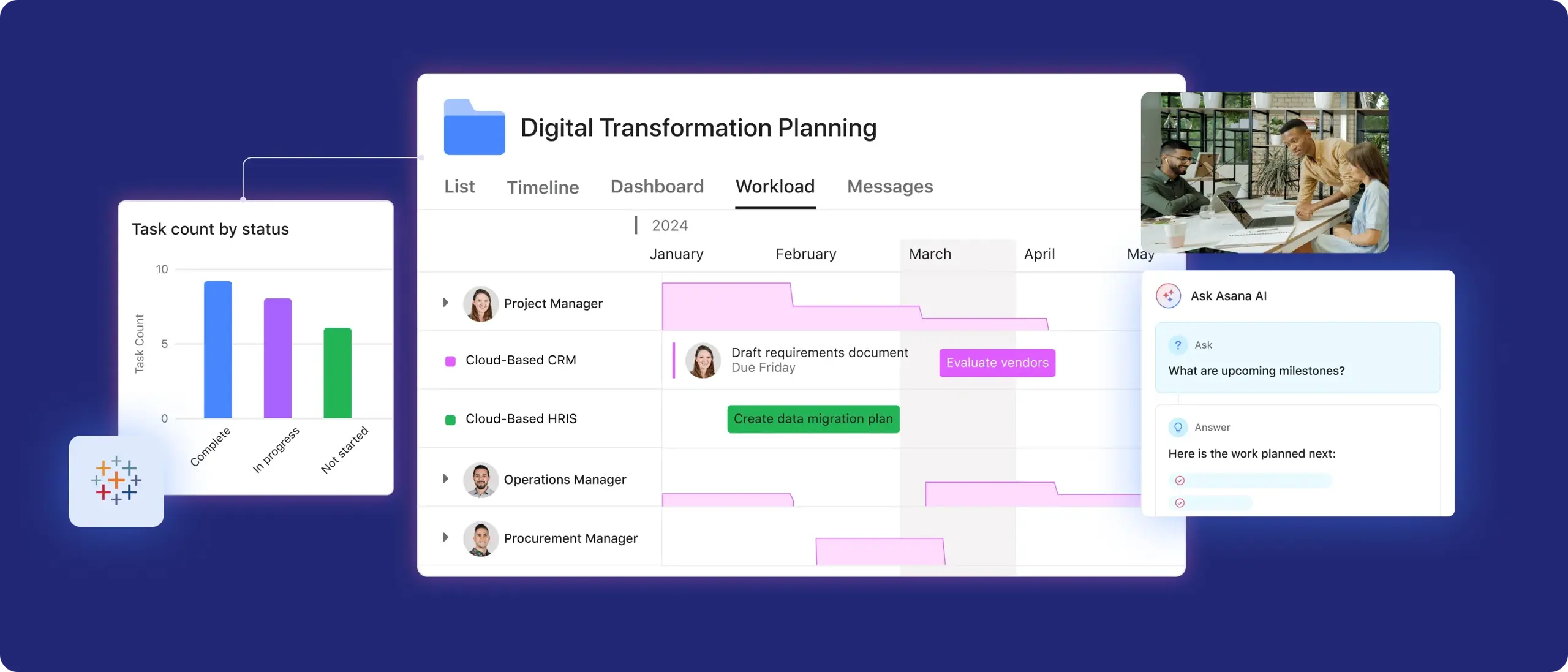Click the Evaluate vendors button
The height and width of the screenshot is (672, 1568).
tap(997, 362)
